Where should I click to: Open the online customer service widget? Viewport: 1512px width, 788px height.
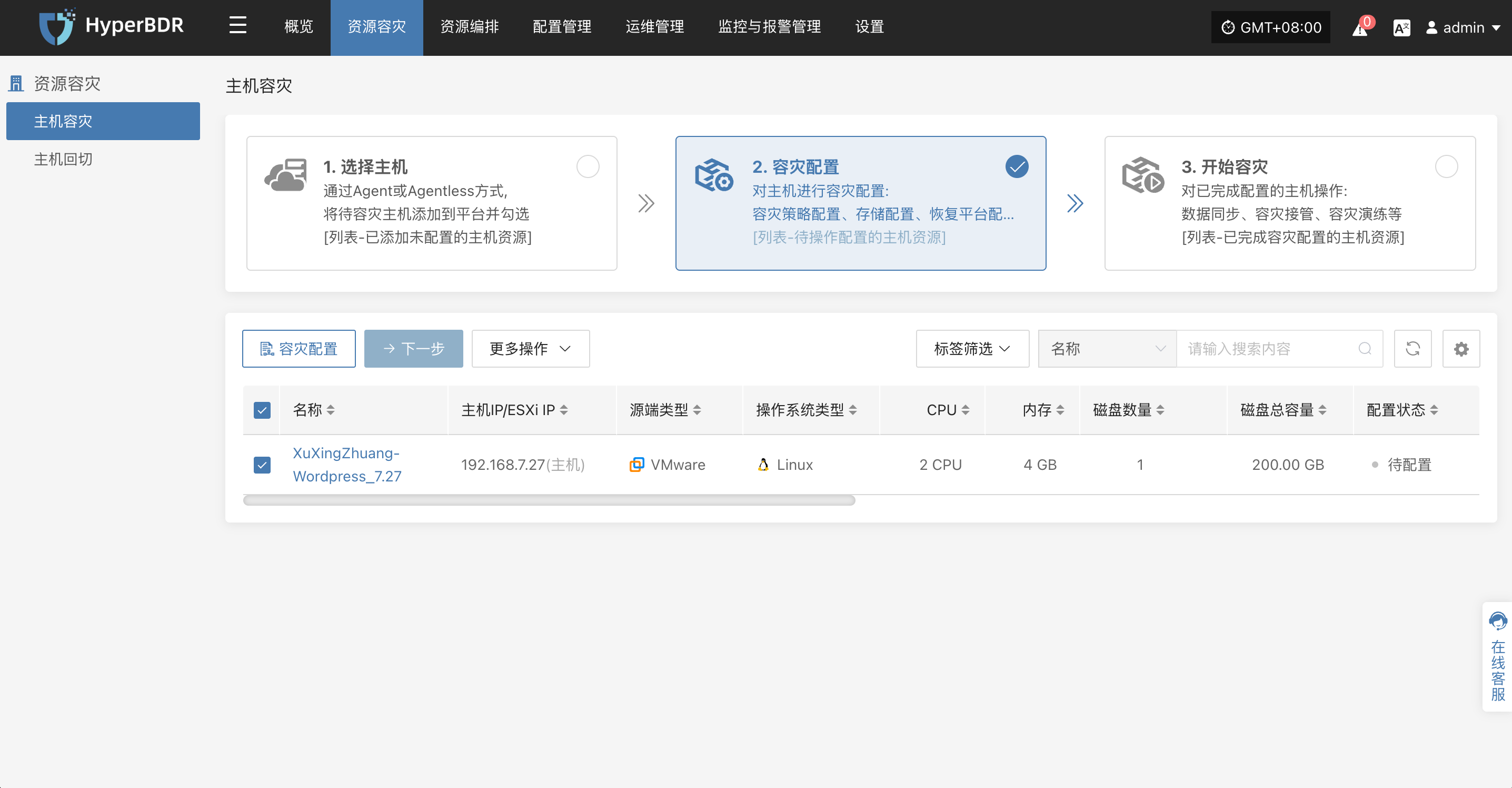point(1497,656)
